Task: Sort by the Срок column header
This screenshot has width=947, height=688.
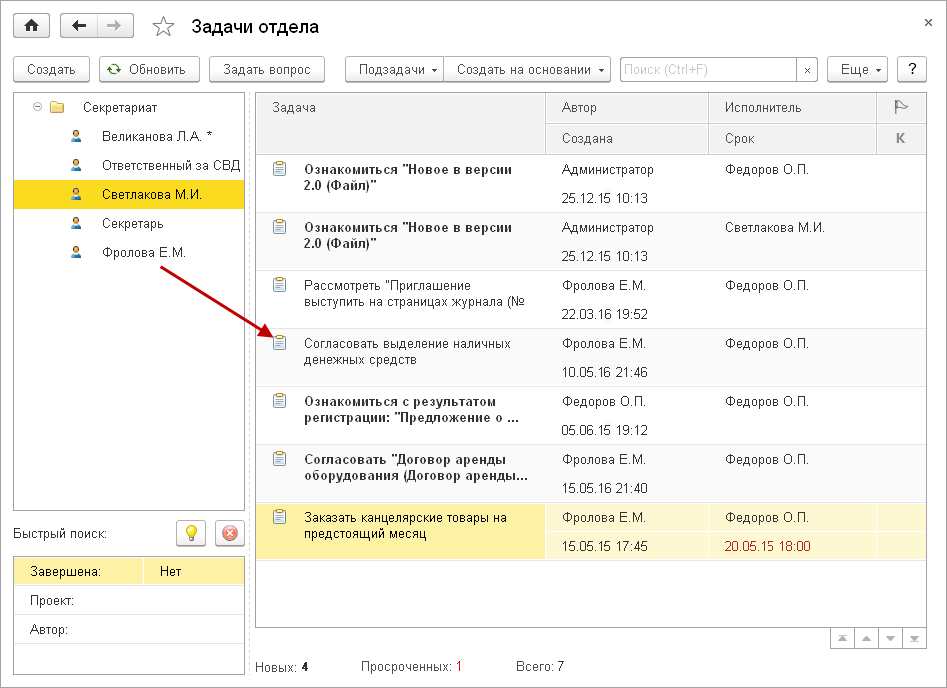Action: click(x=792, y=139)
